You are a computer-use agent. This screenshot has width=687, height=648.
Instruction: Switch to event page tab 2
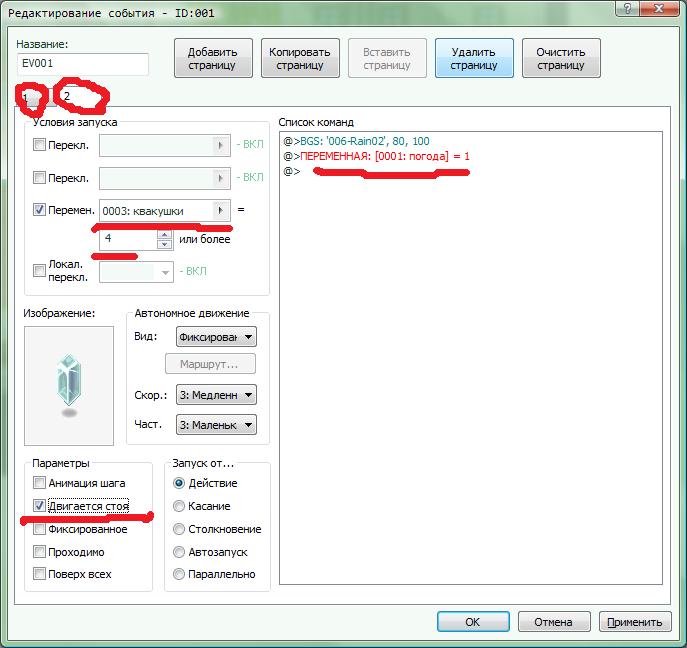(x=68, y=96)
